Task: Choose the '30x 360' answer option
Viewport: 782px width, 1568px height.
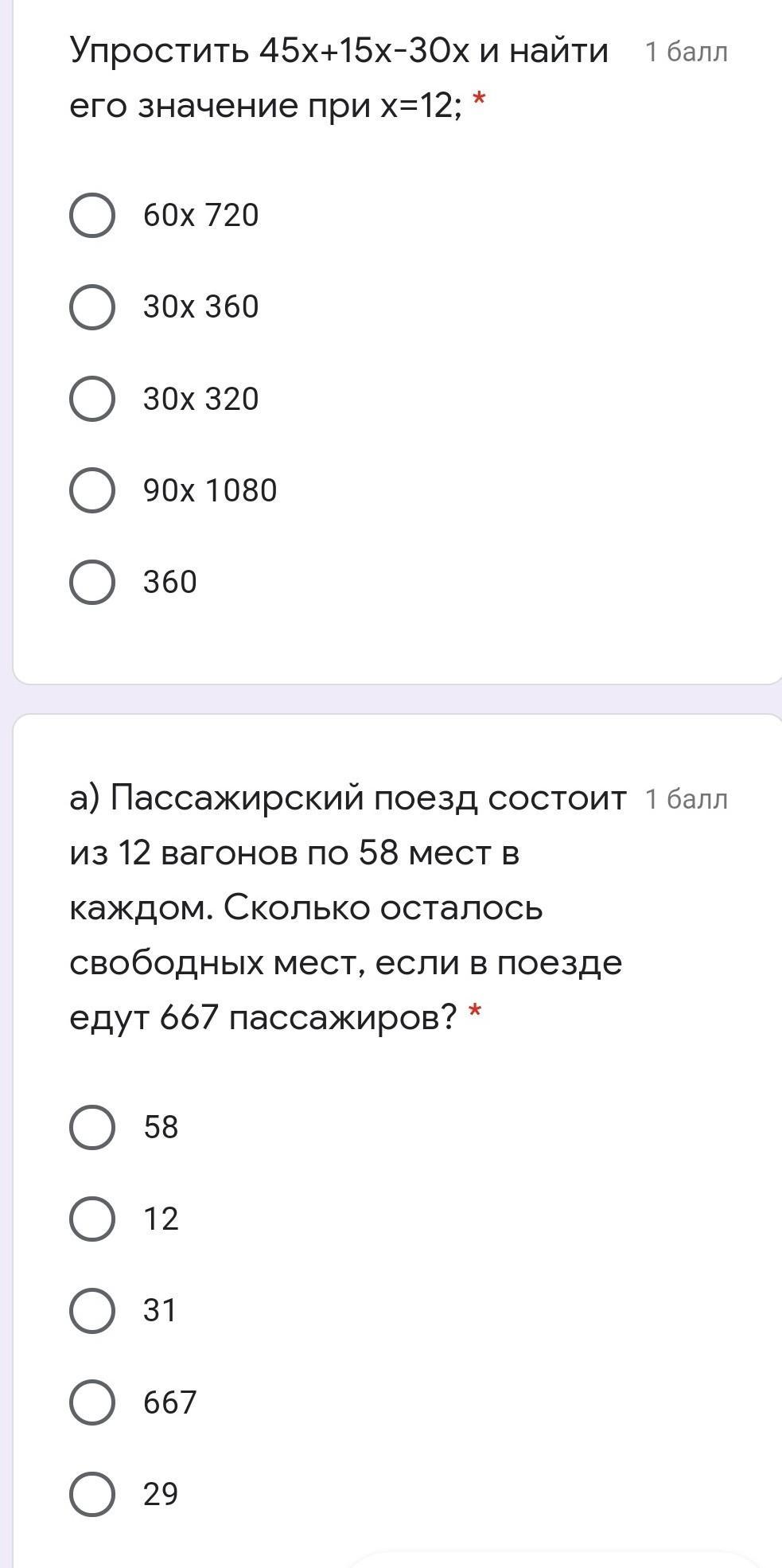Action: (92, 307)
